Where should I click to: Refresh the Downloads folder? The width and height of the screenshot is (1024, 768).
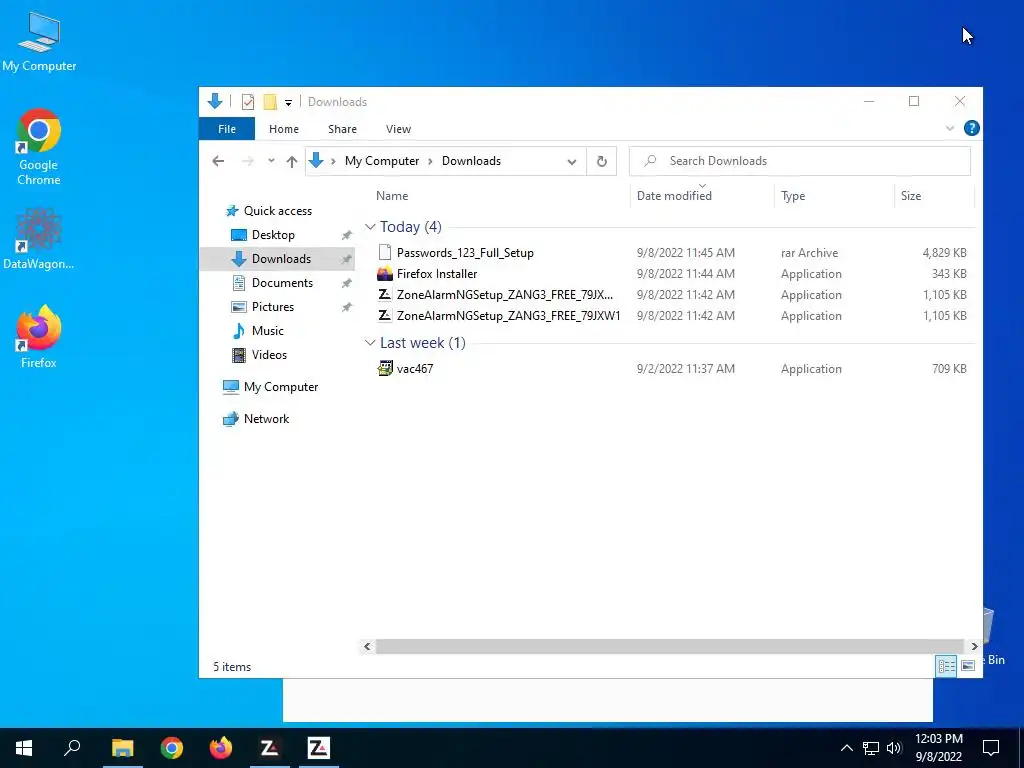click(x=601, y=161)
